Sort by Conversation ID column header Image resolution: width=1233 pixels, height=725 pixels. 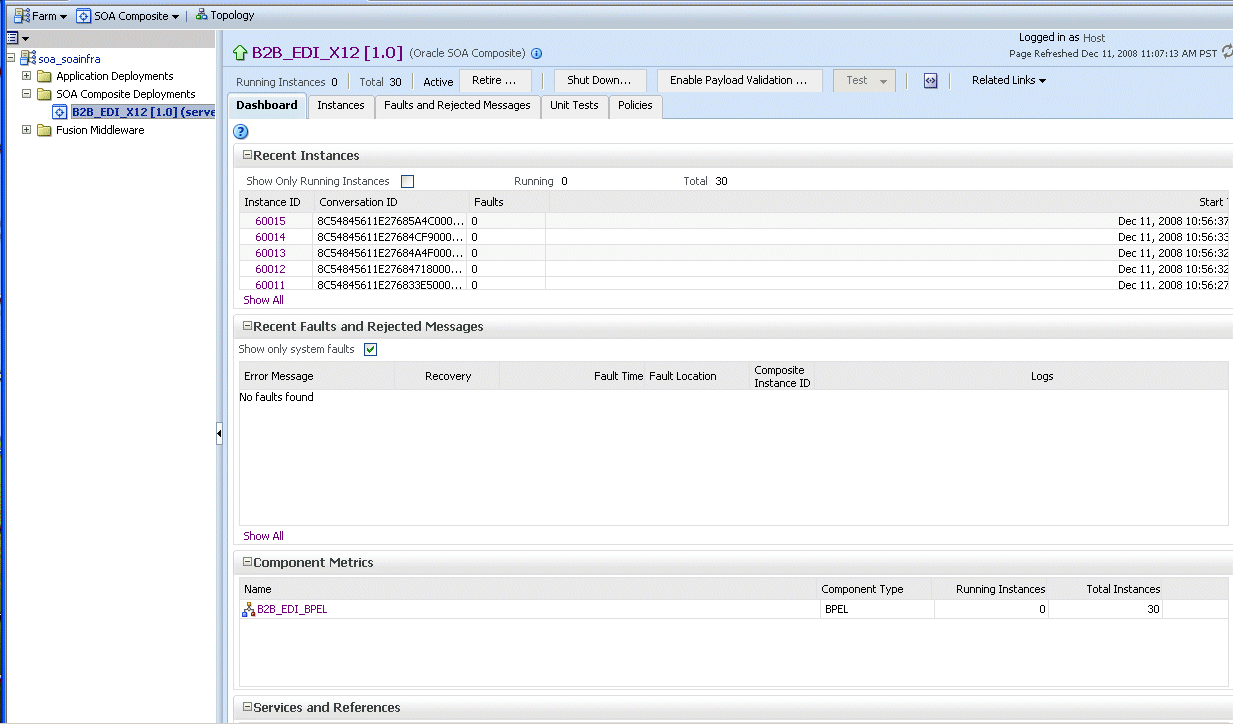[x=390, y=202]
